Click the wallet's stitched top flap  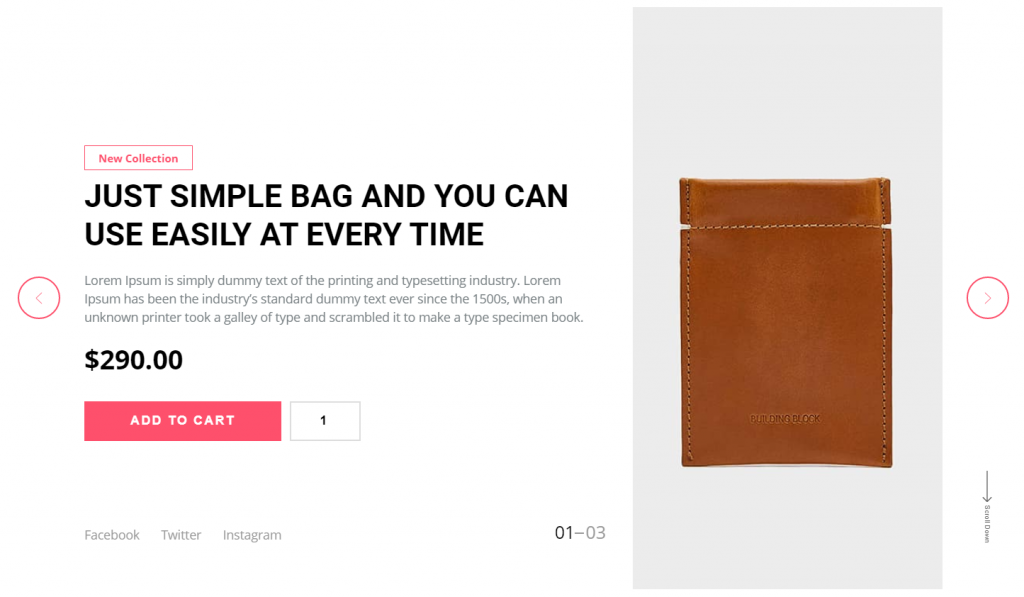785,201
